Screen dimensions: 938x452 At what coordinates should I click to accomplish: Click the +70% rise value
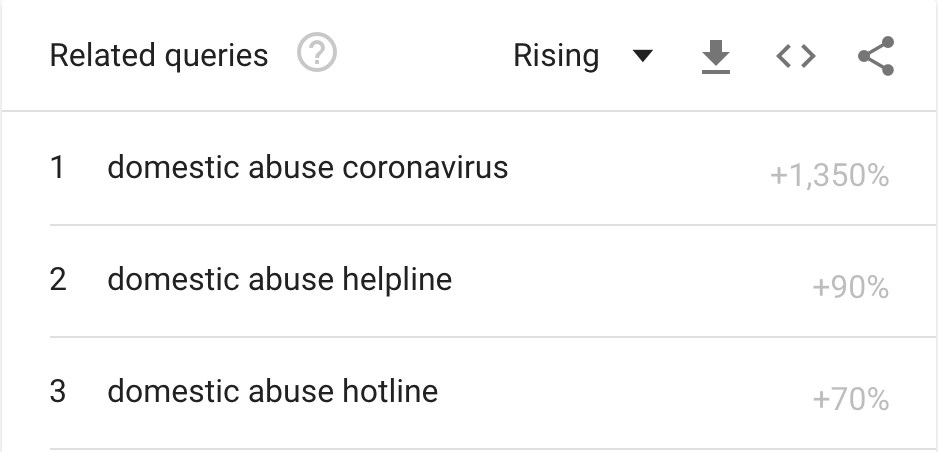pos(851,399)
